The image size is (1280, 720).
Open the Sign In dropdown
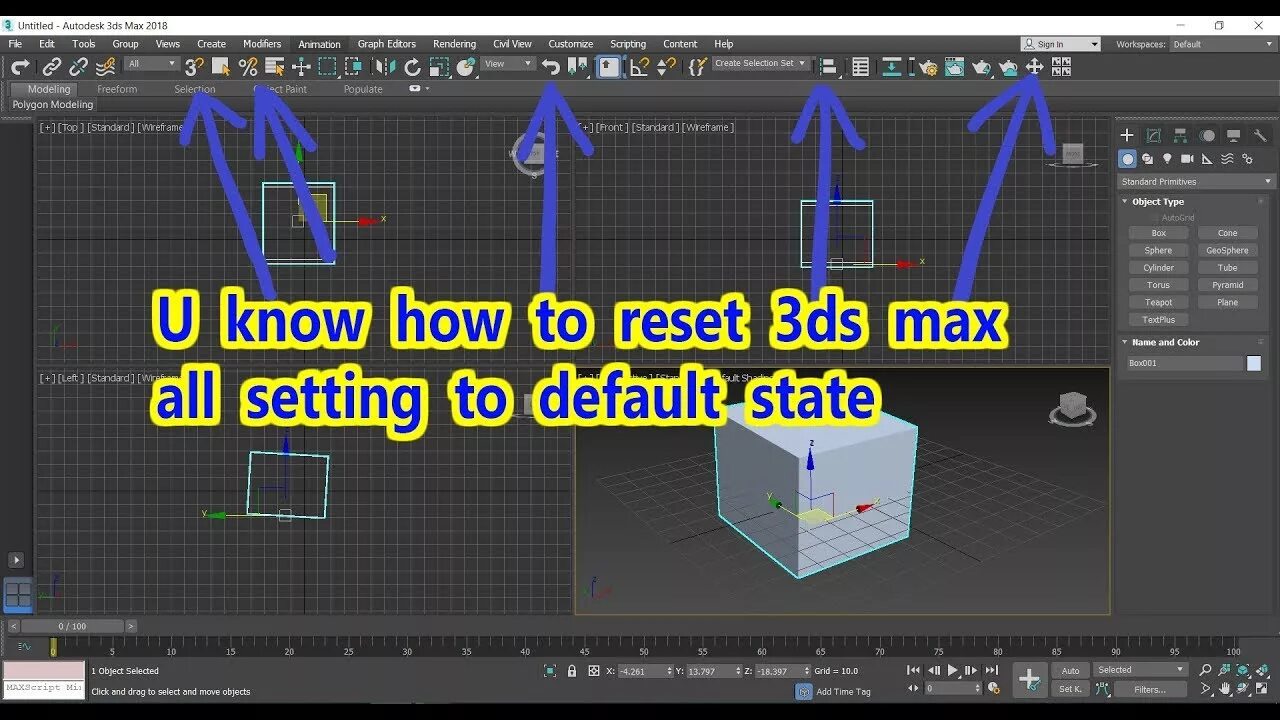coord(1061,44)
